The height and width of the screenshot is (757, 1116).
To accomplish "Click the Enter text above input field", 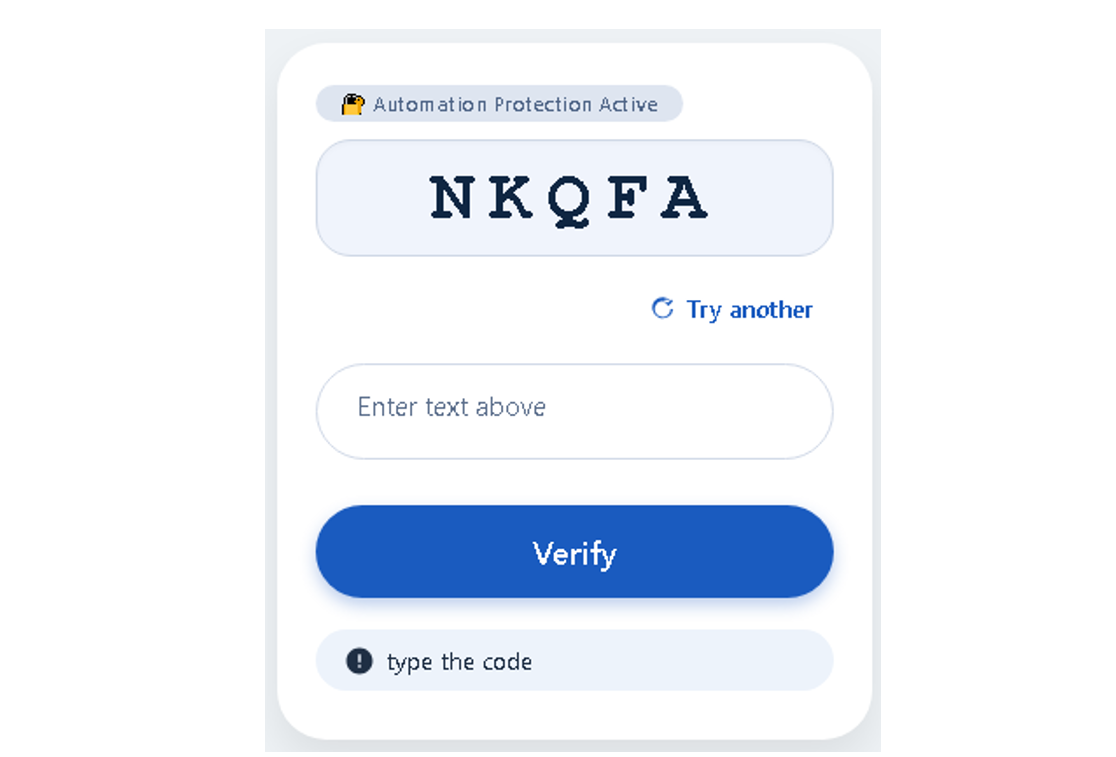I will 574,410.
